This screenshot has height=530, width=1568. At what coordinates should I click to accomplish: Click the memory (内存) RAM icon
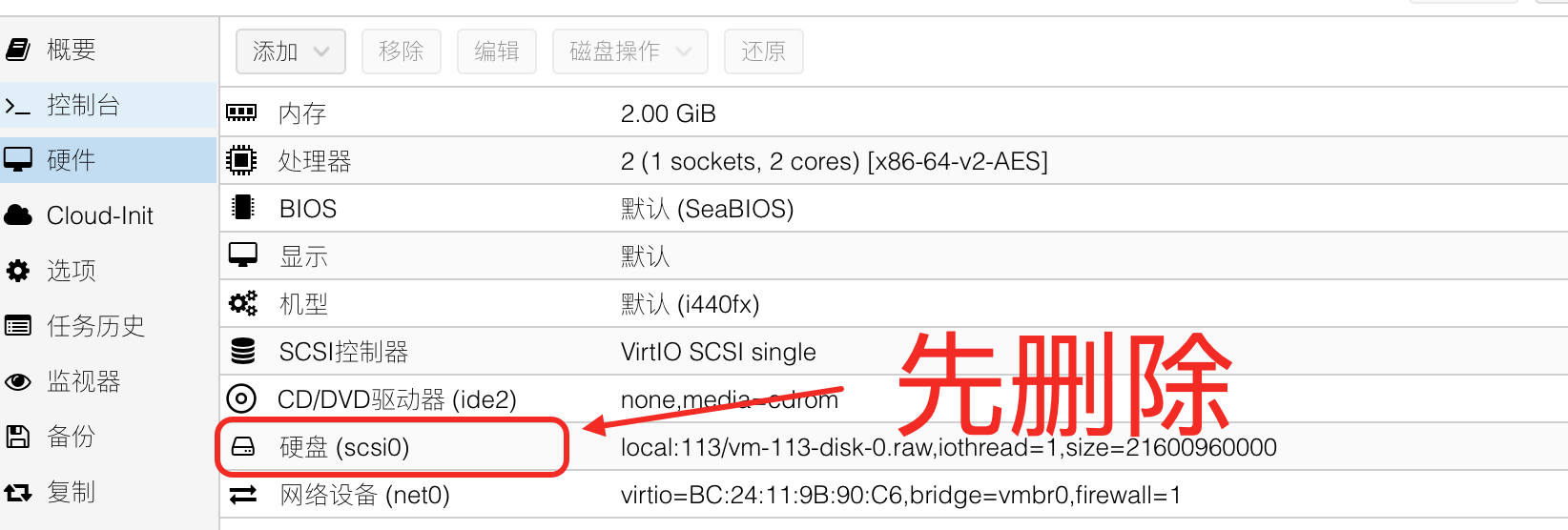coord(241,113)
